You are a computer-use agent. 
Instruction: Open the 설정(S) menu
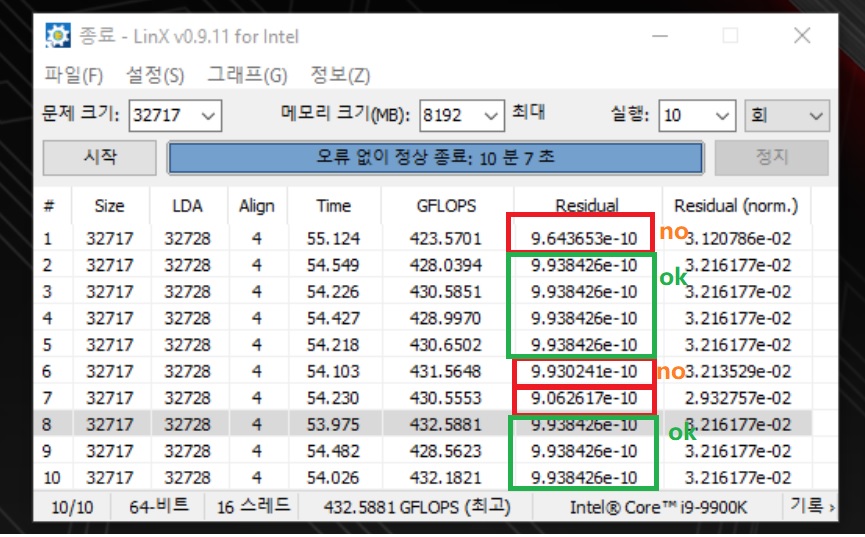click(155, 75)
